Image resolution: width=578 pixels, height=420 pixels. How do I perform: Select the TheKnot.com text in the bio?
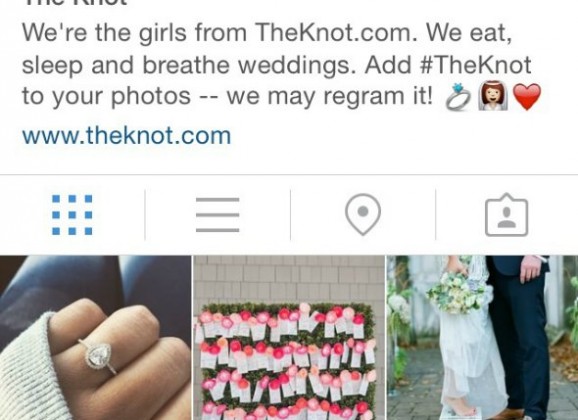coord(336,32)
